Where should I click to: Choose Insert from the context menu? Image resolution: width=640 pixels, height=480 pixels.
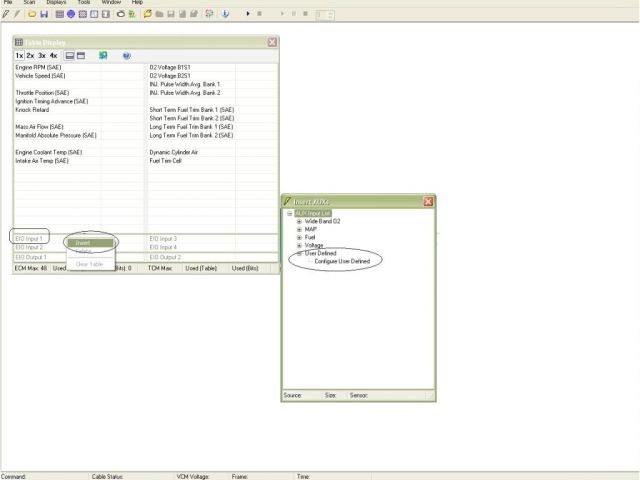tap(84, 243)
